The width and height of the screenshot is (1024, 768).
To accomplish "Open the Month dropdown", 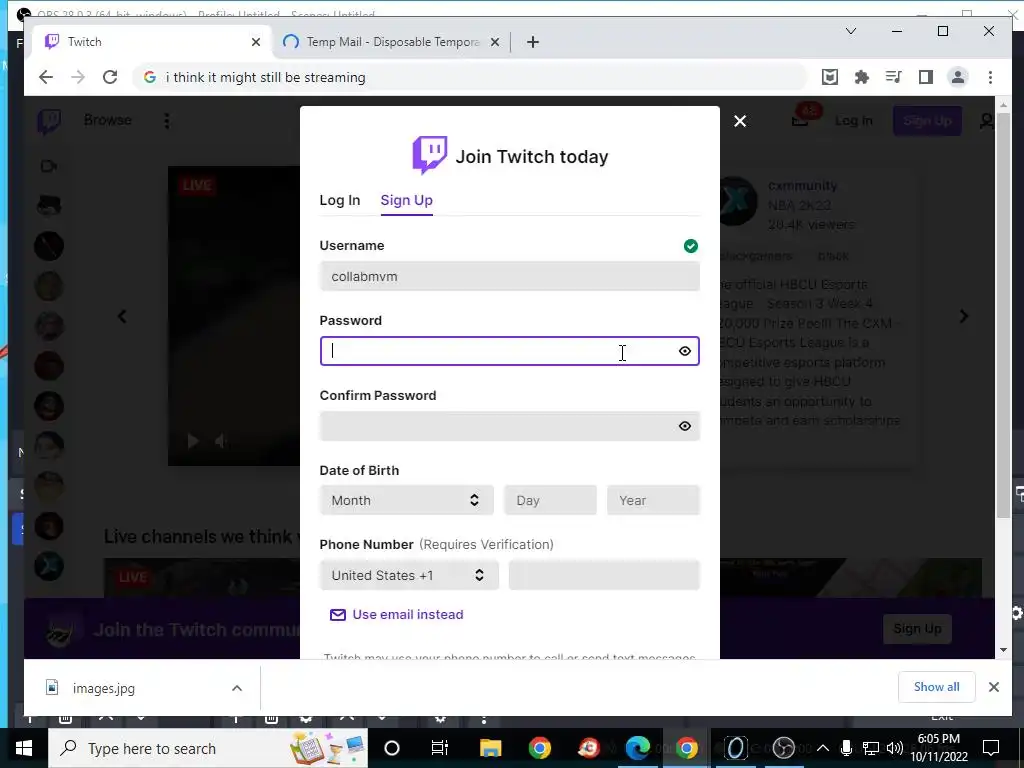I will pos(406,500).
